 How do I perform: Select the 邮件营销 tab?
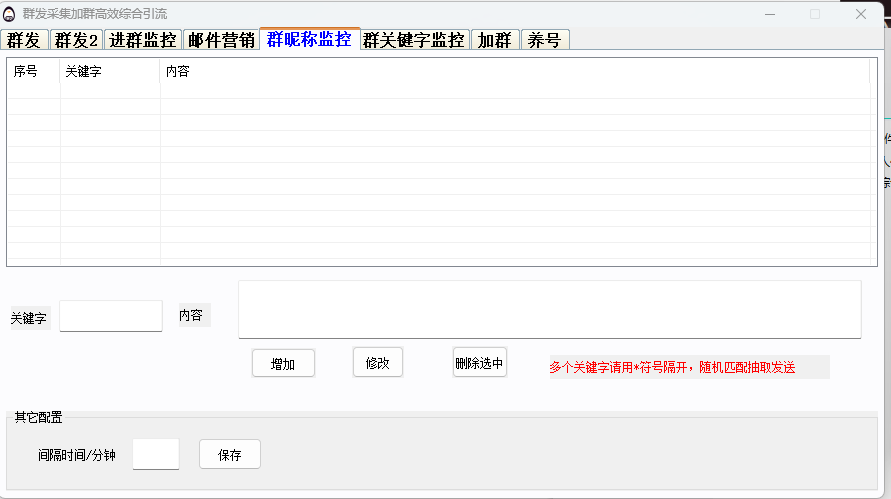[221, 40]
